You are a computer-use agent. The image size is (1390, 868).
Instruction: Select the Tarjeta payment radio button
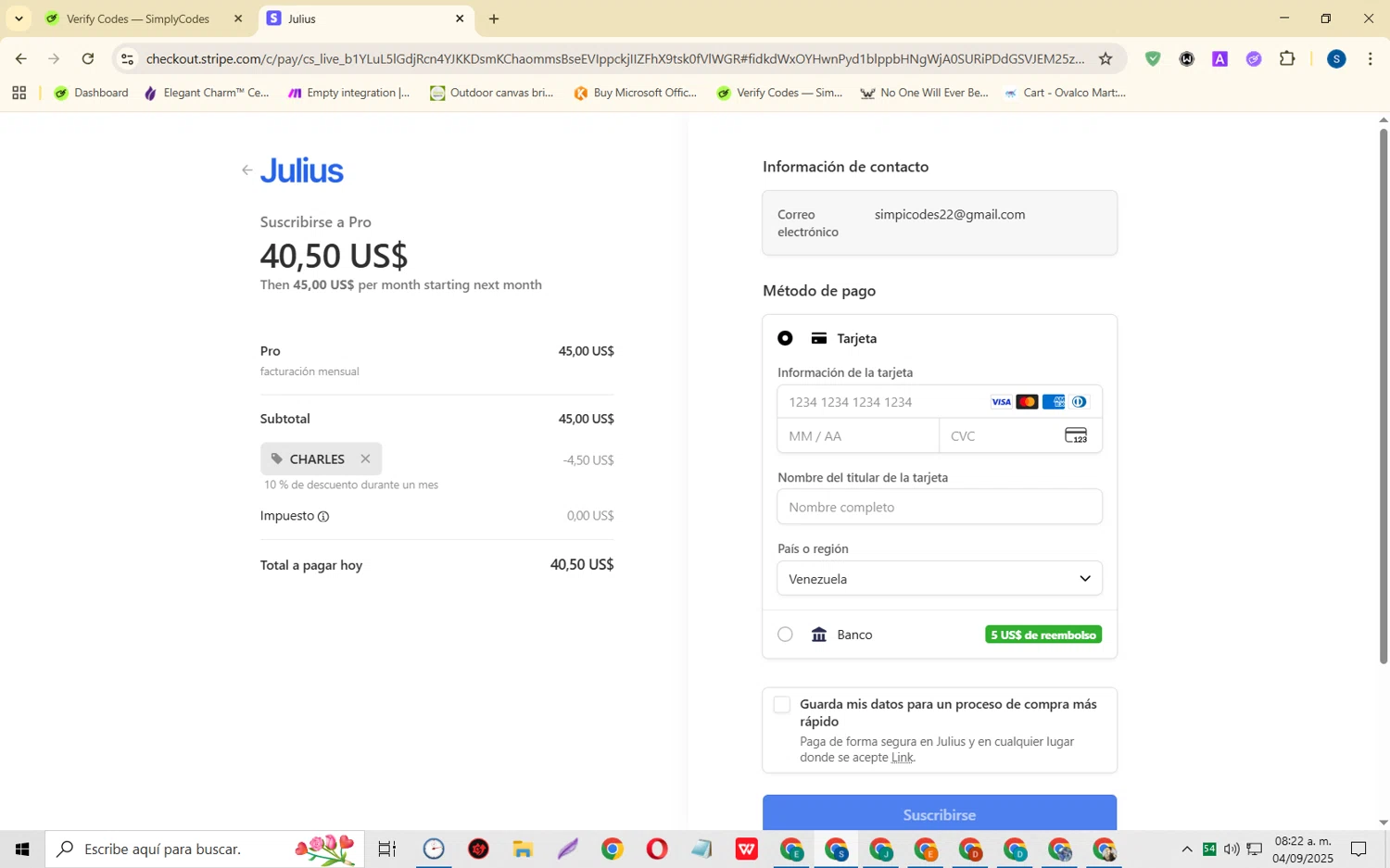click(x=785, y=338)
